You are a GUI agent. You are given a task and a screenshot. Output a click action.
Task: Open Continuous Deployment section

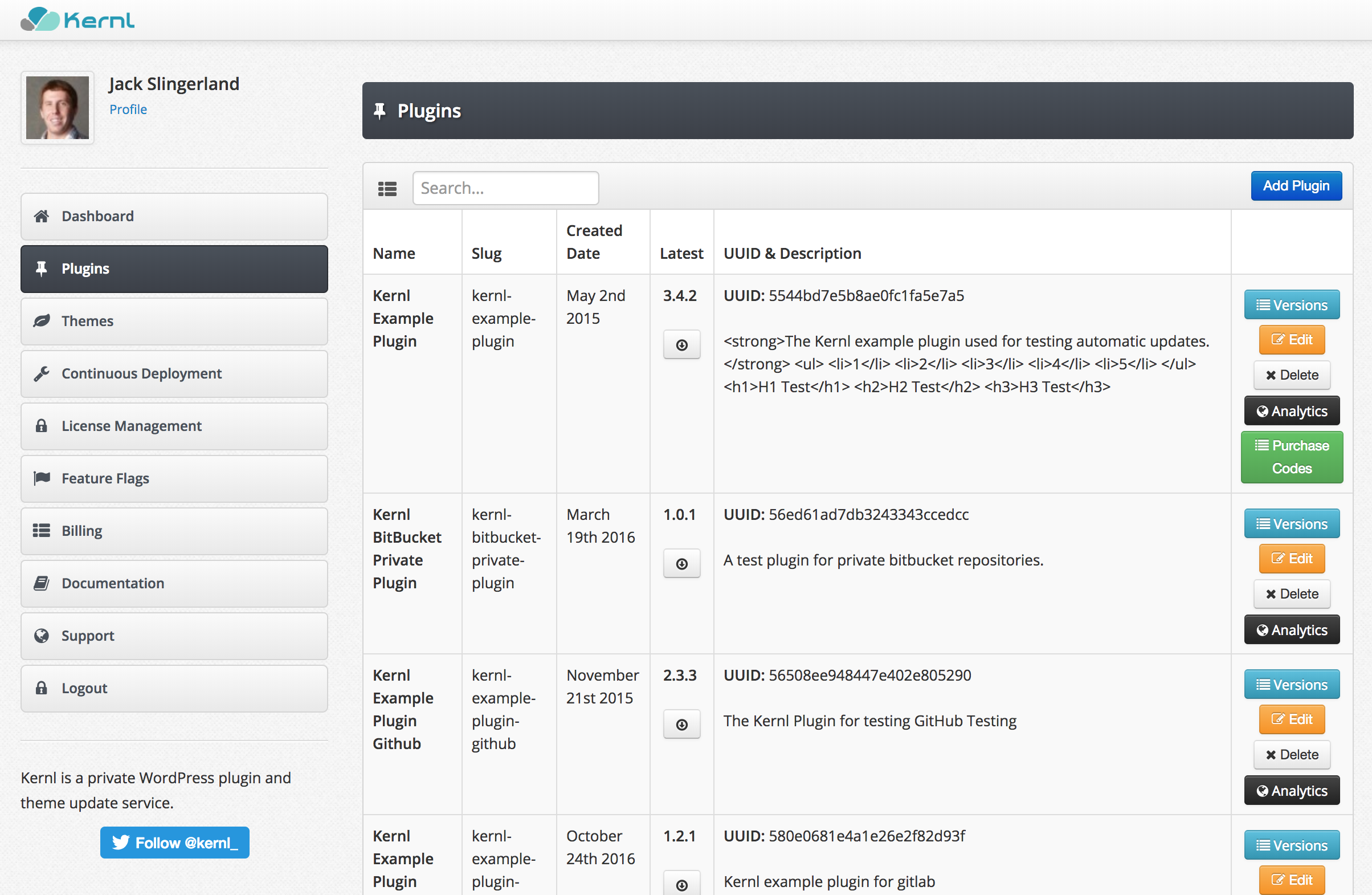[x=174, y=374]
